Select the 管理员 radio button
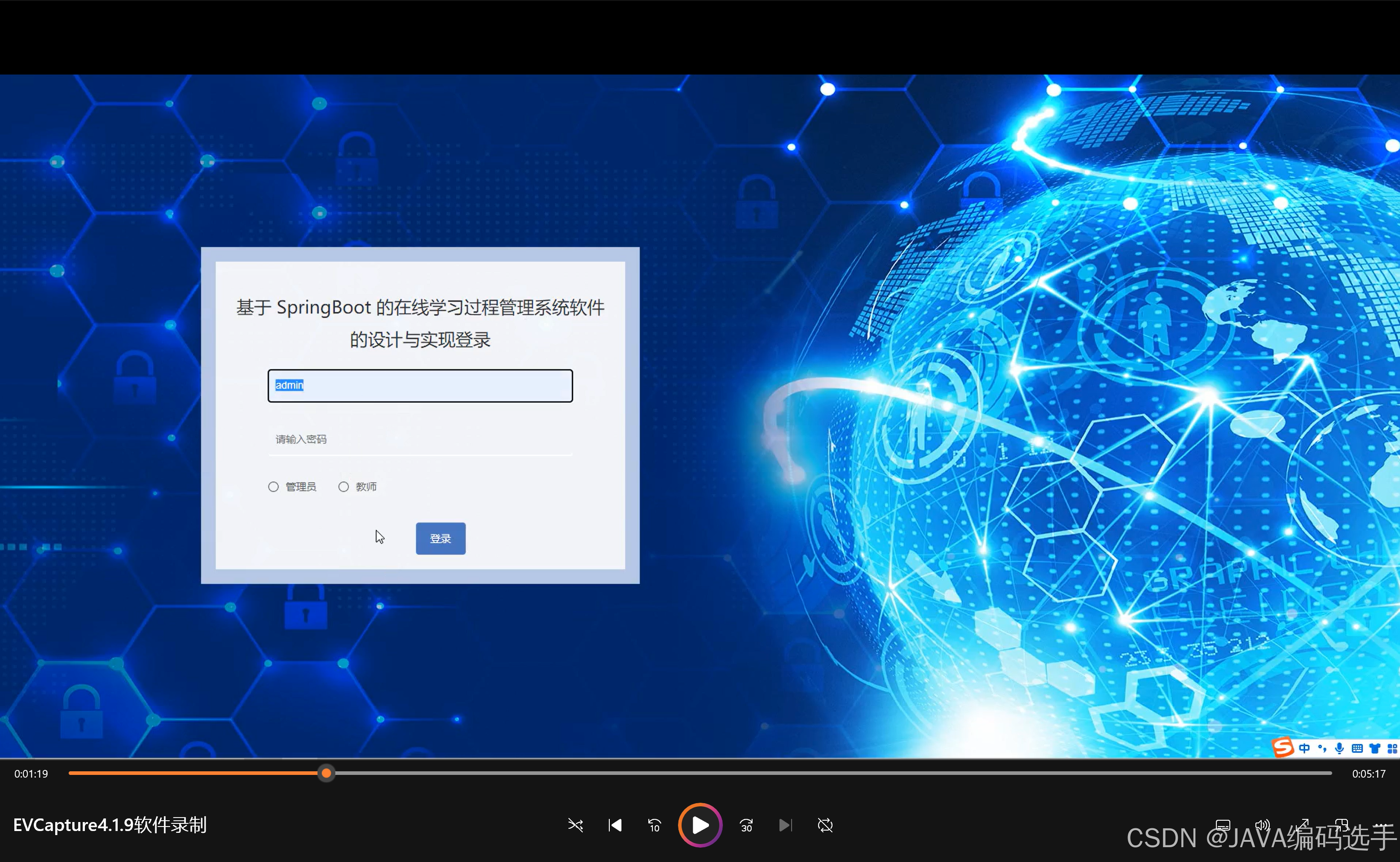Viewport: 1400px width, 862px height. point(273,487)
